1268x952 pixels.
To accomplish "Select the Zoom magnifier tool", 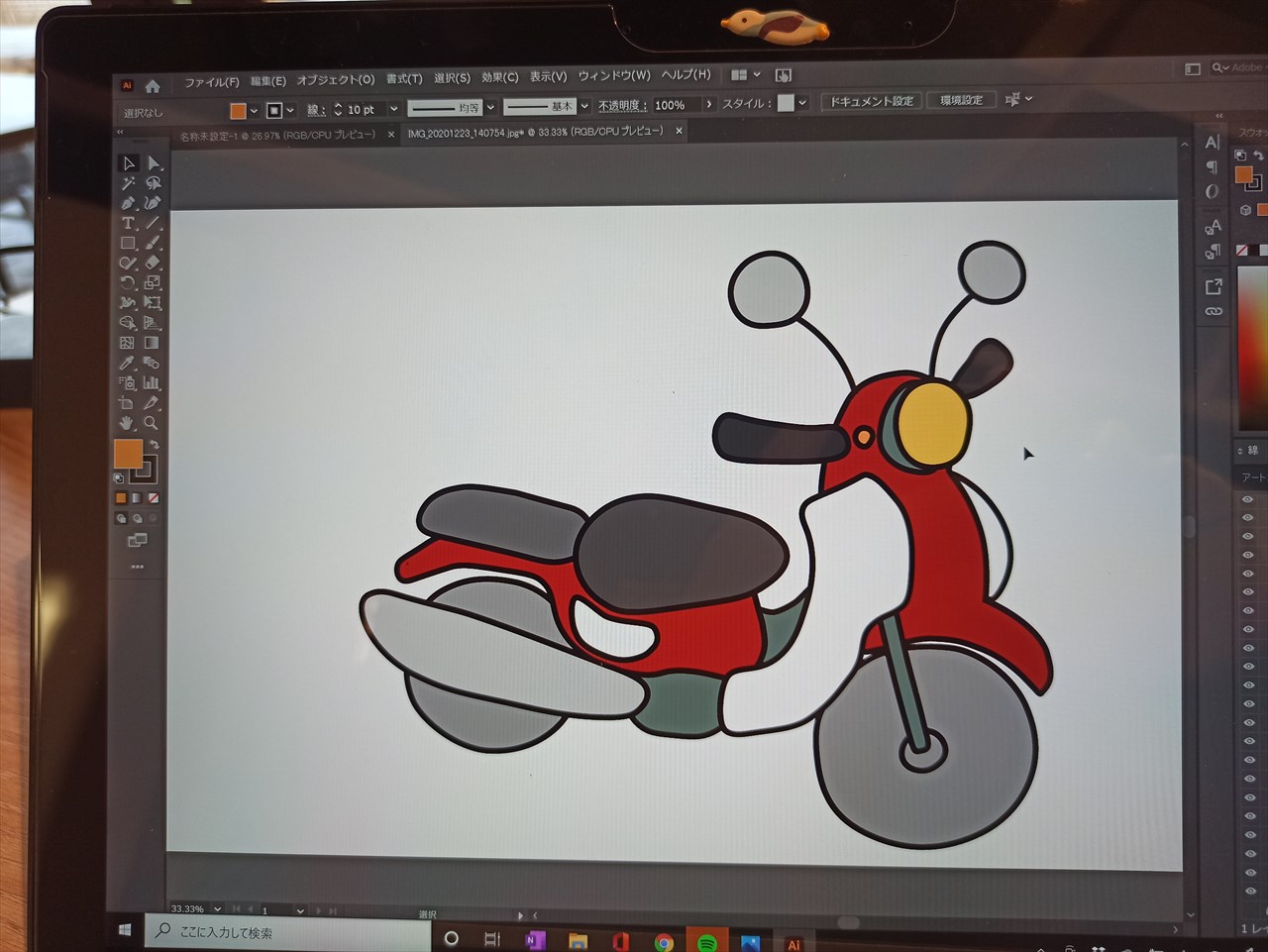I will [x=151, y=423].
